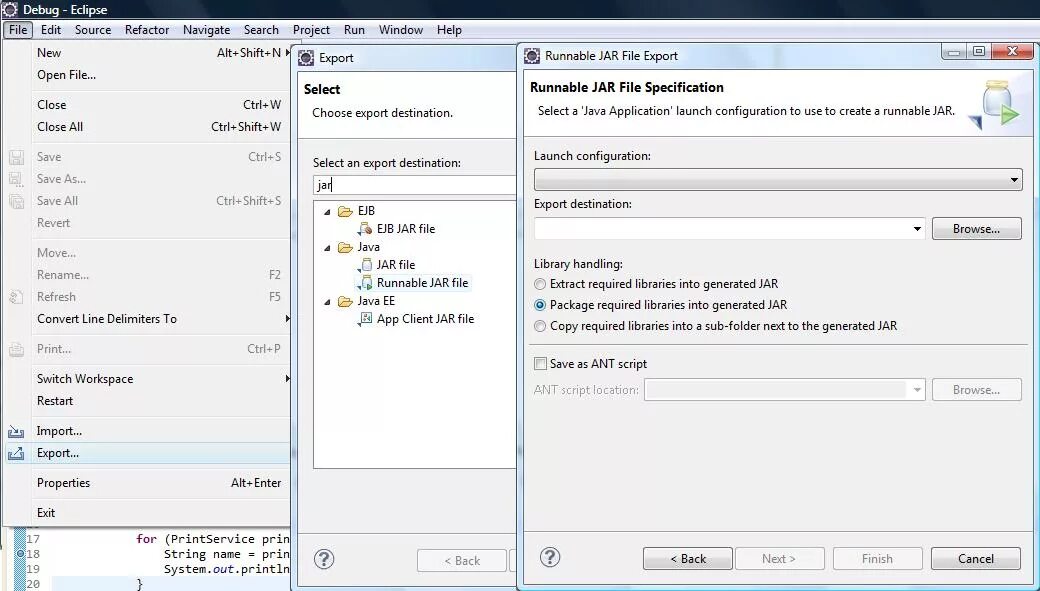Open the Window menu
The height and width of the screenshot is (591, 1040).
point(401,30)
